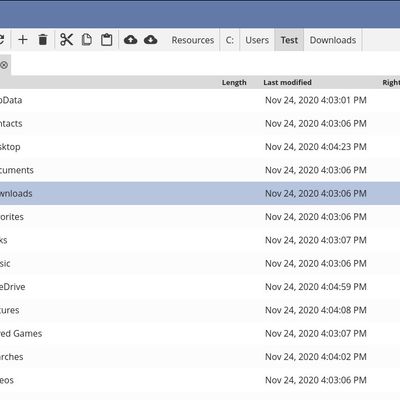Go to the C: breadcrumb
The width and height of the screenshot is (400, 400).
click(230, 40)
